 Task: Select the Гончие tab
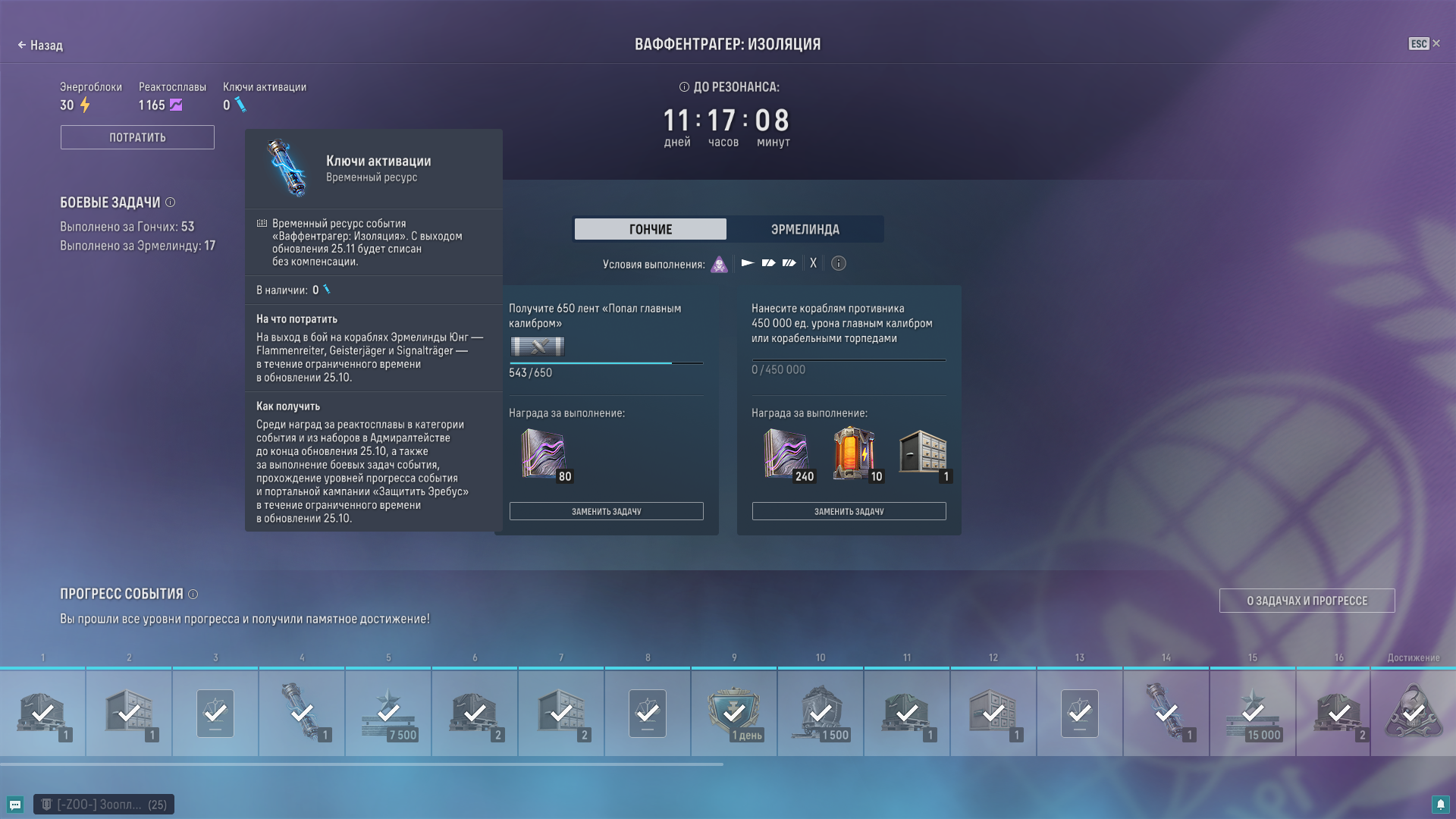click(650, 229)
